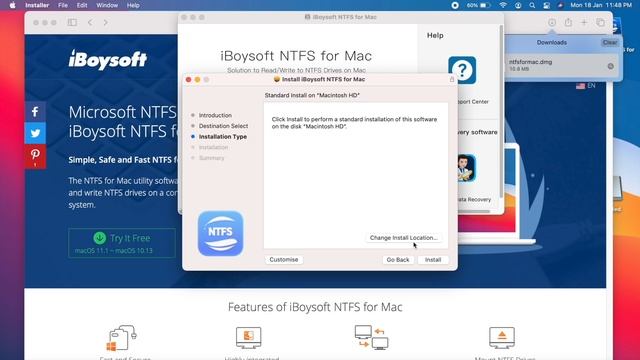The image size is (640, 360).
Task: Click the Safari new tab plus icon
Action: pos(584,22)
